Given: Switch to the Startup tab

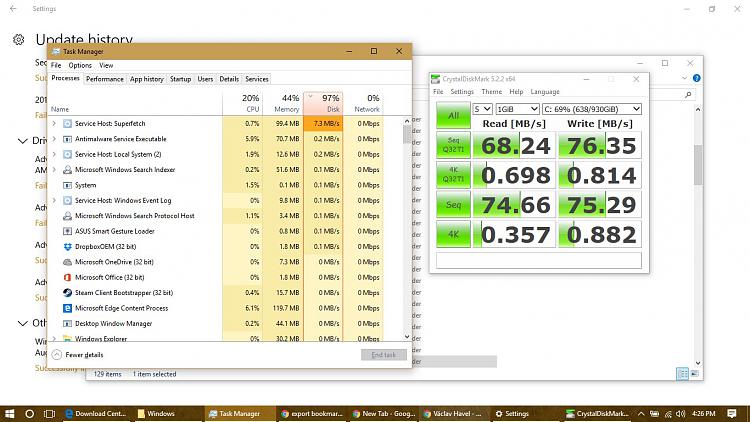Looking at the screenshot, I should [x=180, y=79].
